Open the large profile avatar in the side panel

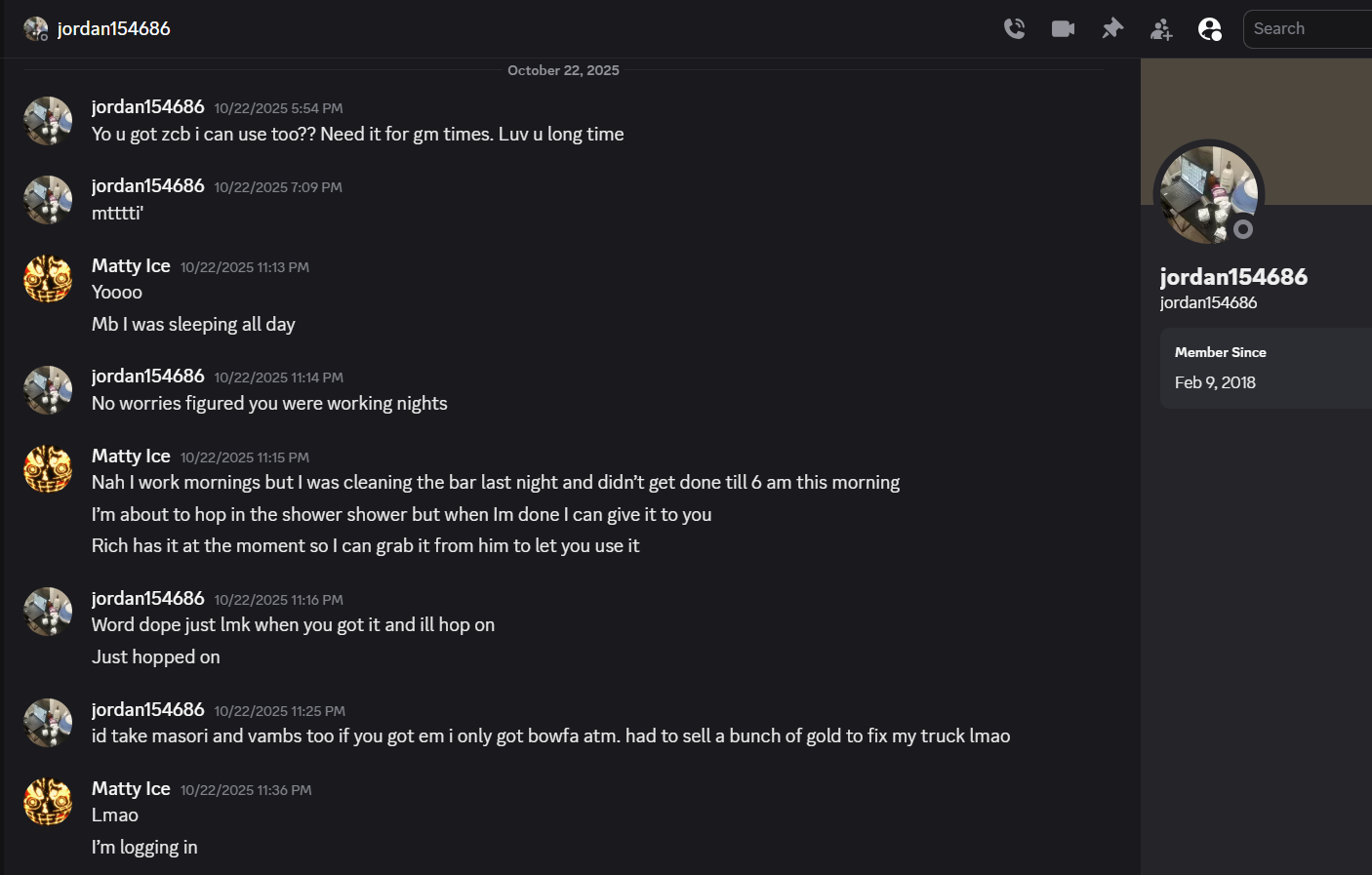pyautogui.click(x=1208, y=194)
